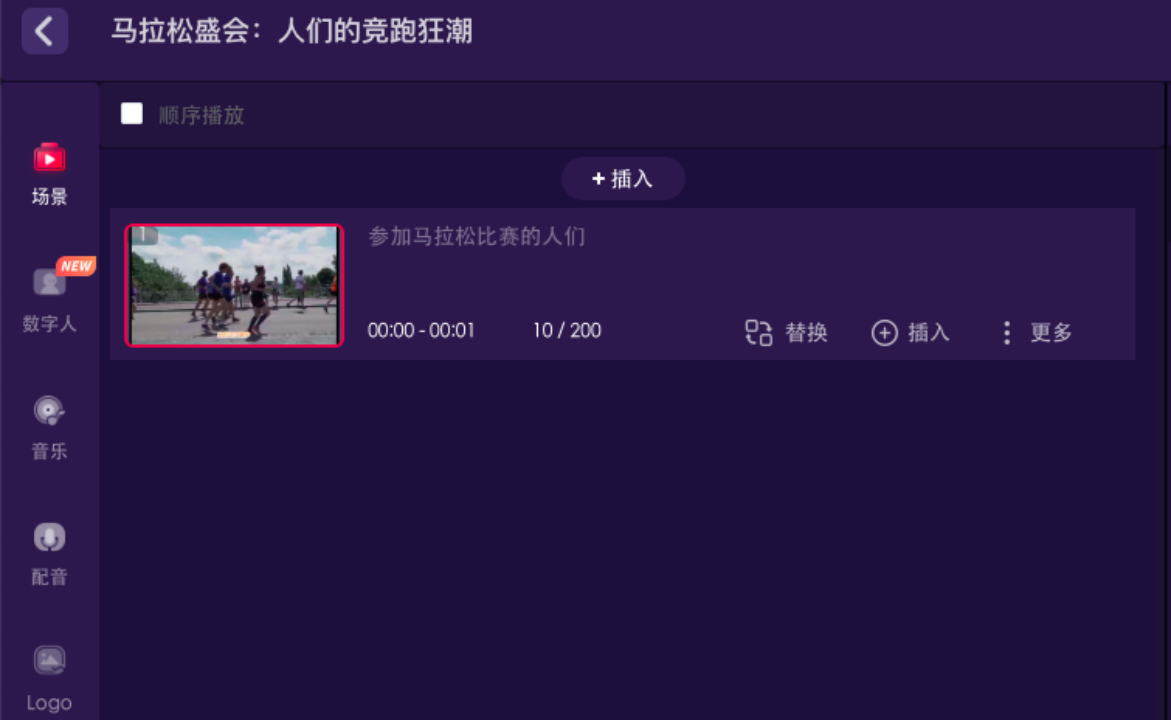This screenshot has height=720, width=1171.
Task: Click the 10 / 200 character counter
Action: [x=567, y=330]
